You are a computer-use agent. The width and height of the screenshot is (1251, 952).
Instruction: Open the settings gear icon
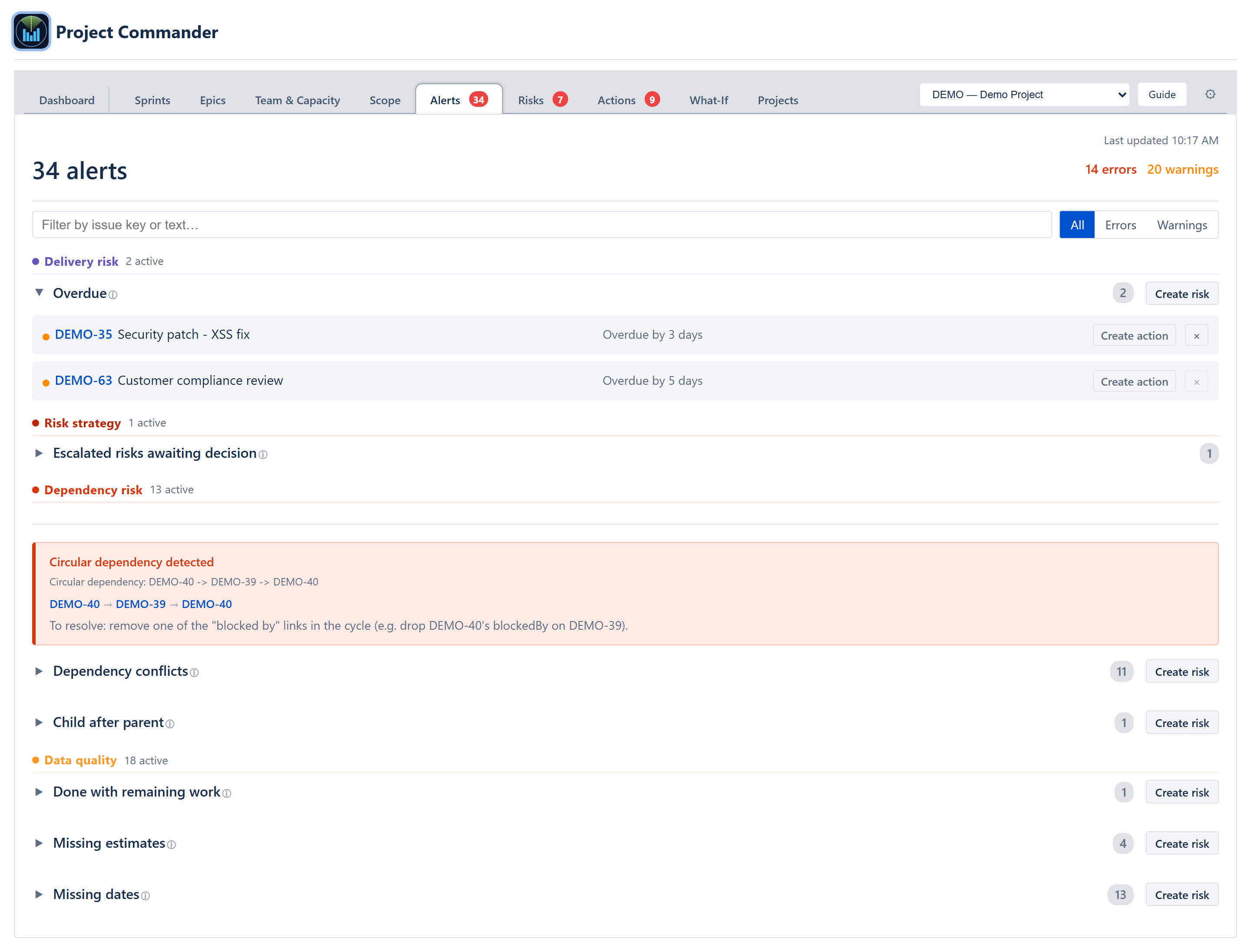[x=1210, y=95]
